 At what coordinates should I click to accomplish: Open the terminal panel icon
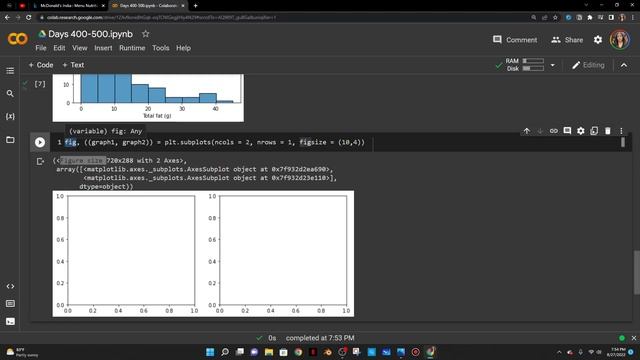click(x=10, y=322)
